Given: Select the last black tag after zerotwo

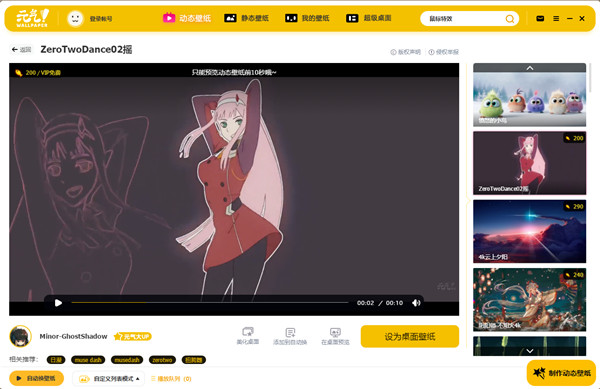Looking at the screenshot, I should pyautogui.click(x=194, y=360).
